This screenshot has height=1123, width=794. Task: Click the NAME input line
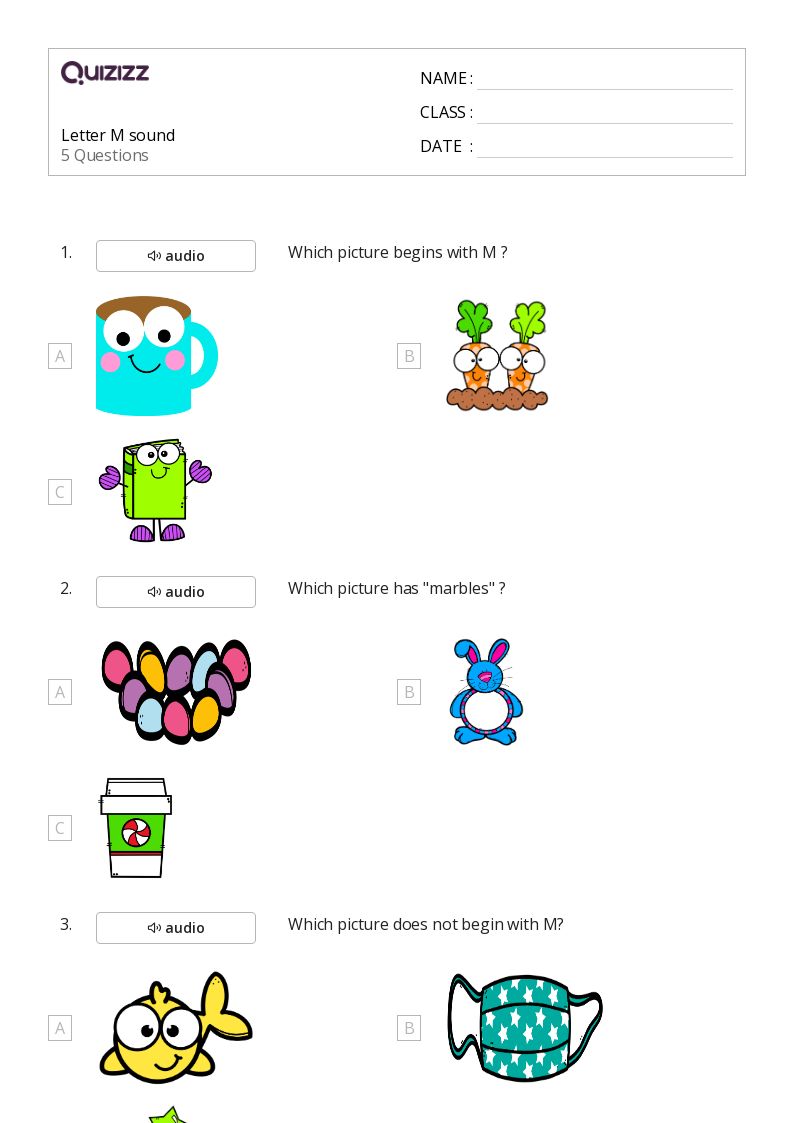tap(605, 79)
